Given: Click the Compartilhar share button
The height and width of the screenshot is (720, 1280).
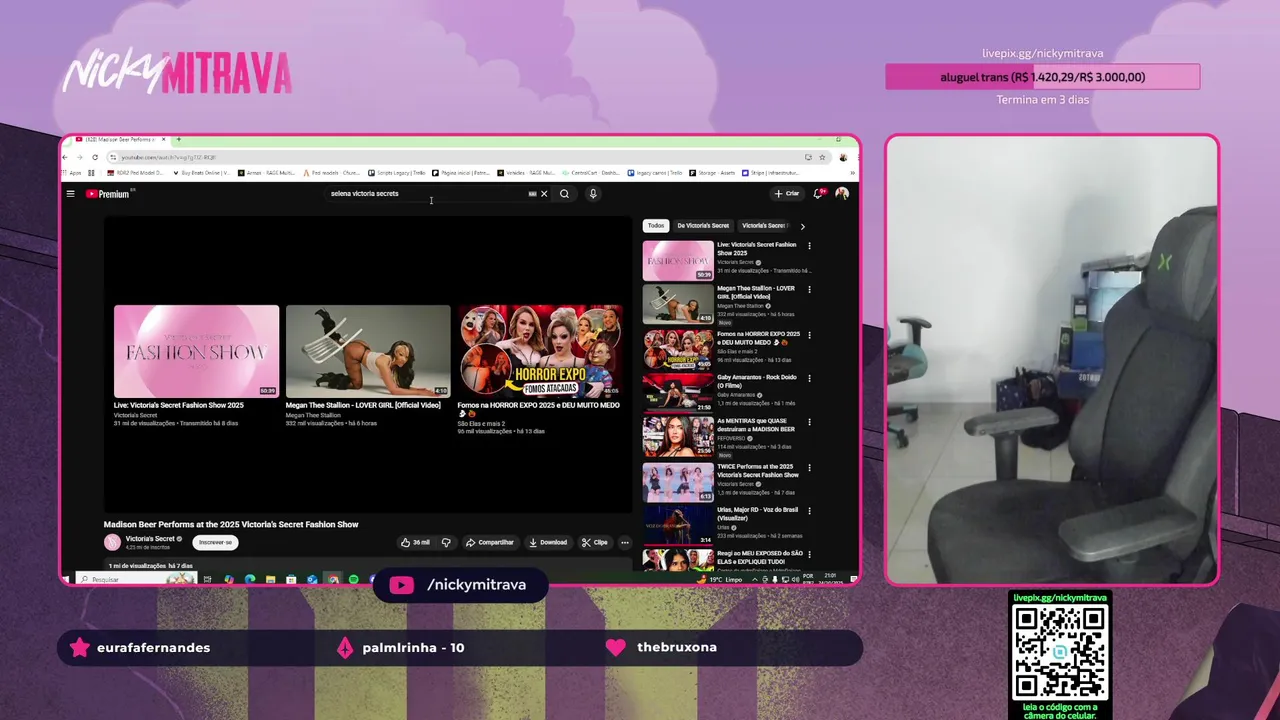Looking at the screenshot, I should pyautogui.click(x=490, y=542).
